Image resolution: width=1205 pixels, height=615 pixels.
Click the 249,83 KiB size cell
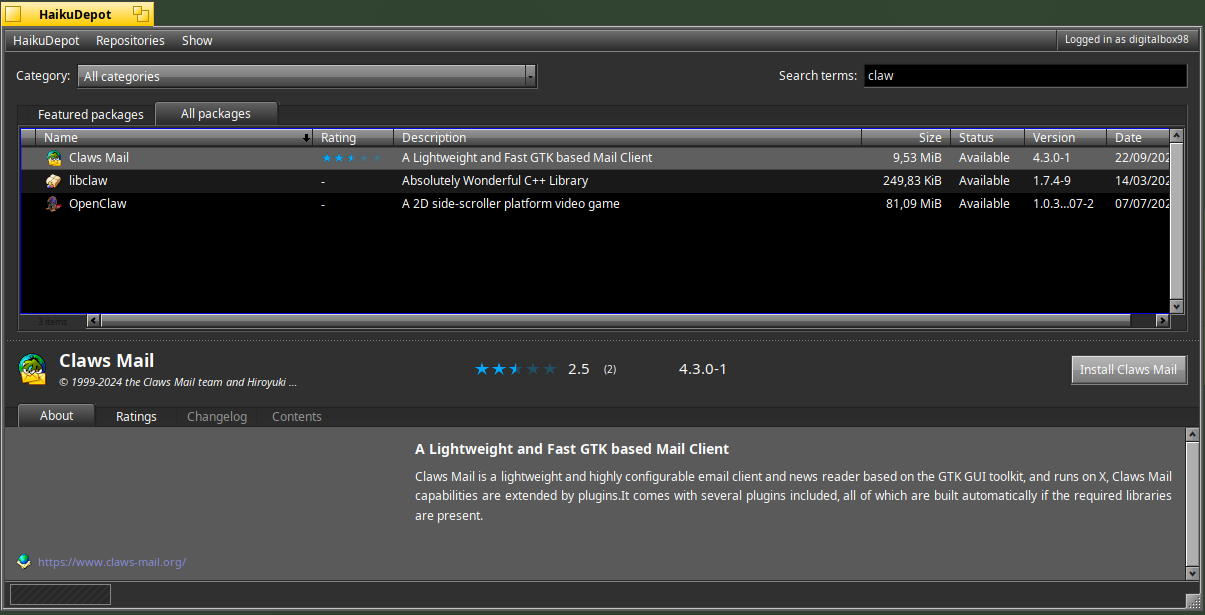912,181
